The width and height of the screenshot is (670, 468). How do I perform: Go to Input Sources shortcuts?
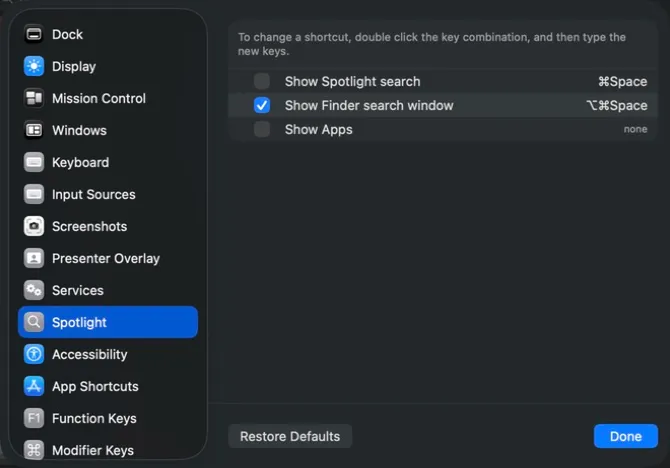click(94, 195)
